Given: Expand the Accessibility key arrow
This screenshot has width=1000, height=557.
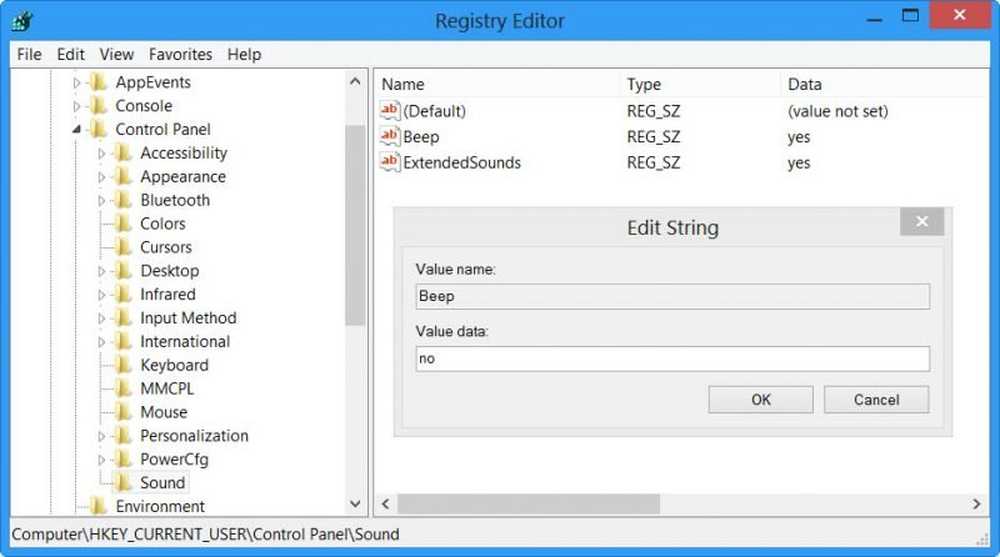Looking at the screenshot, I should click(x=101, y=154).
